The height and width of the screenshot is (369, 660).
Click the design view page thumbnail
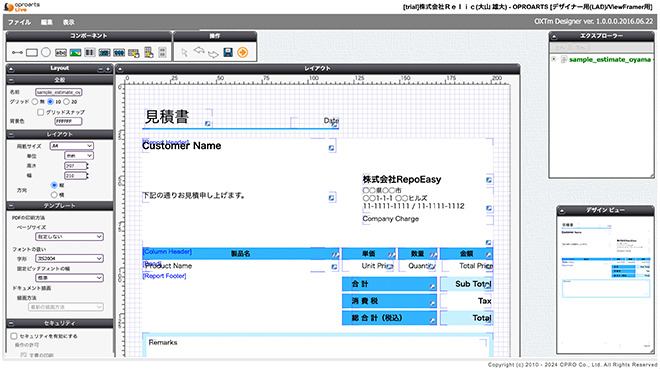point(605,284)
